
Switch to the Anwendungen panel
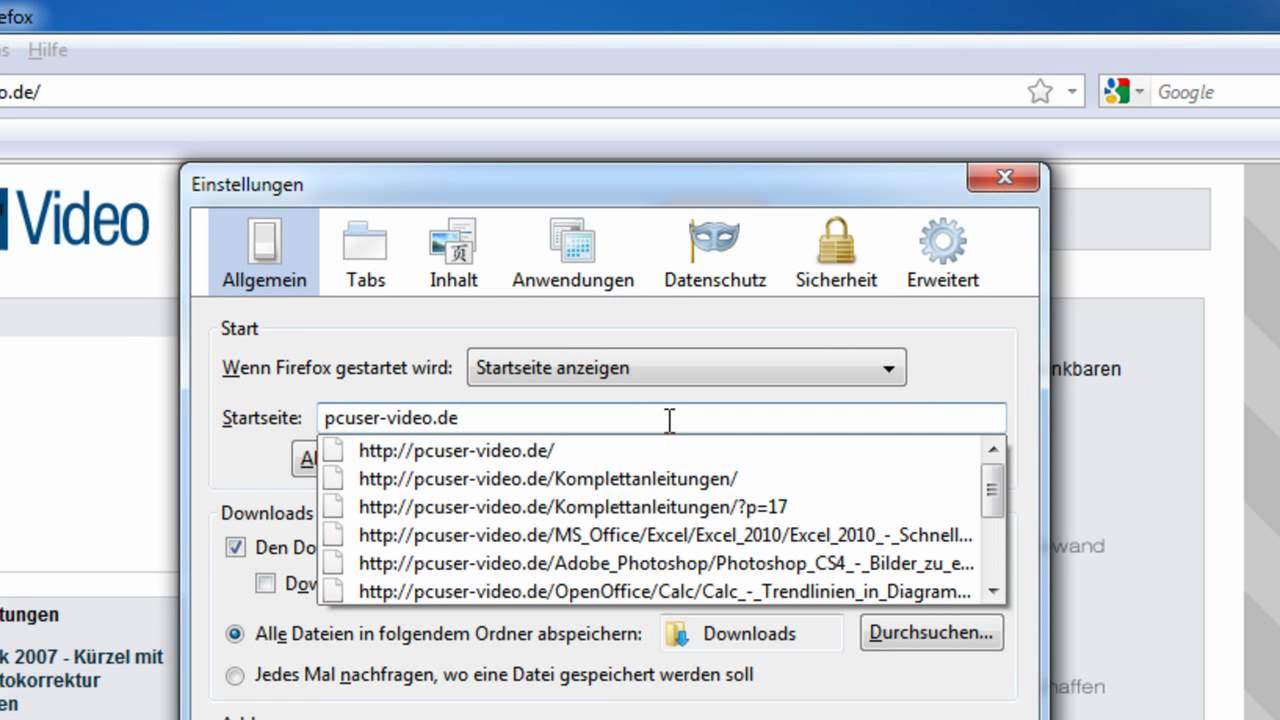(573, 252)
